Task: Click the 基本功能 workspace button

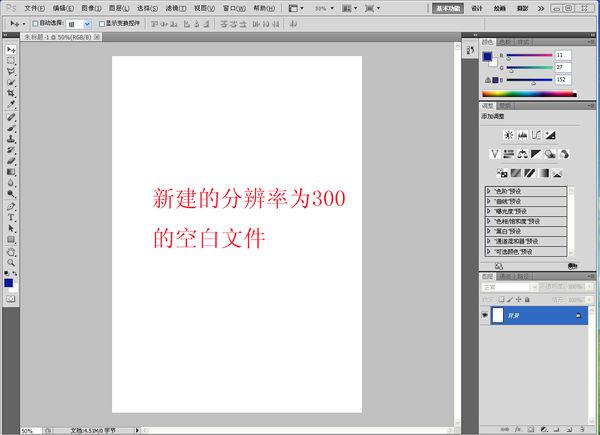Action: tap(447, 7)
